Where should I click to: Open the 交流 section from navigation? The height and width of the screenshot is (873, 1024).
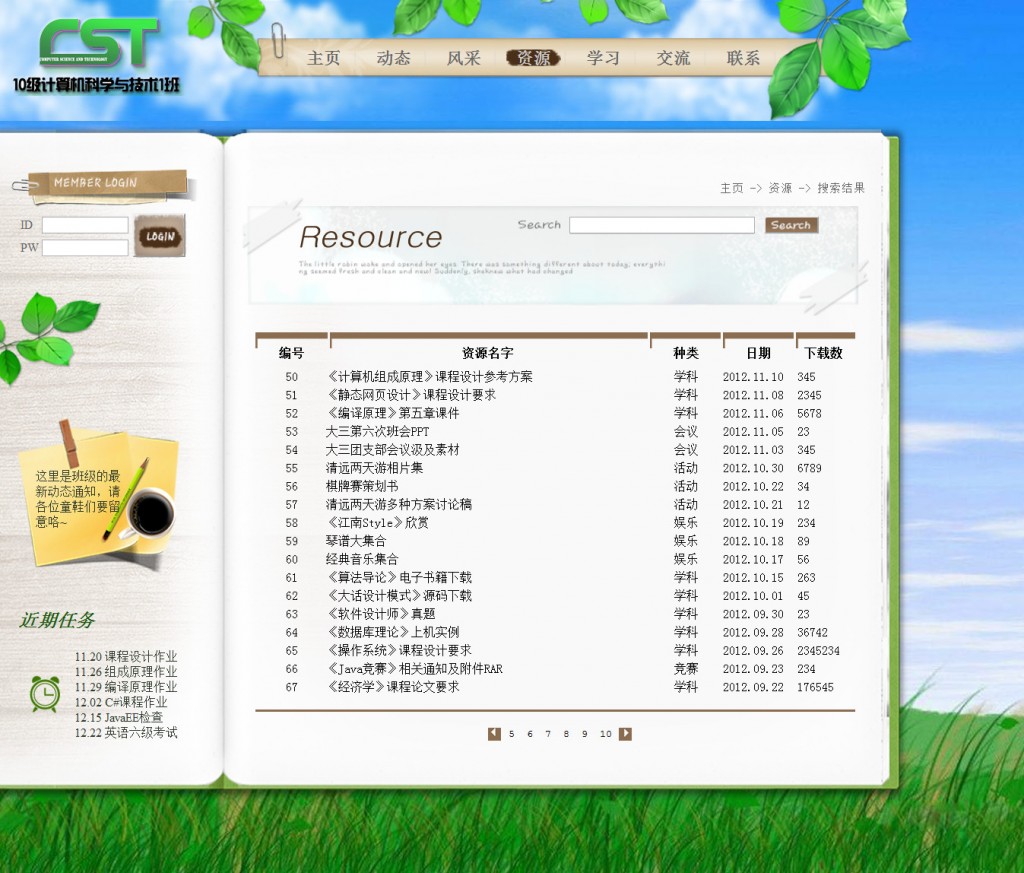click(x=673, y=58)
